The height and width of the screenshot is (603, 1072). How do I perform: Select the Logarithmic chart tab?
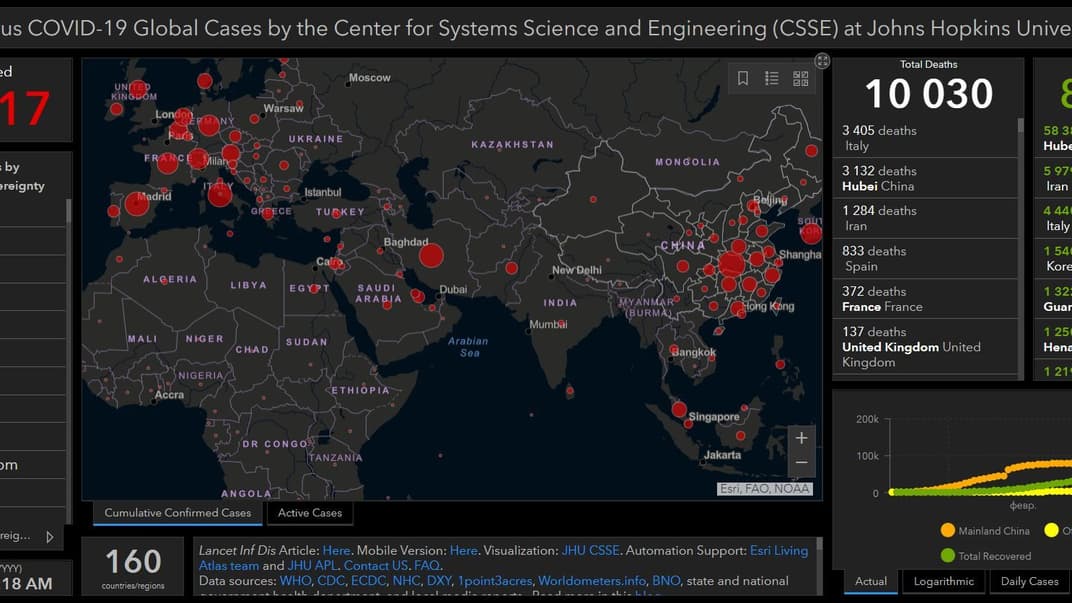(x=943, y=581)
